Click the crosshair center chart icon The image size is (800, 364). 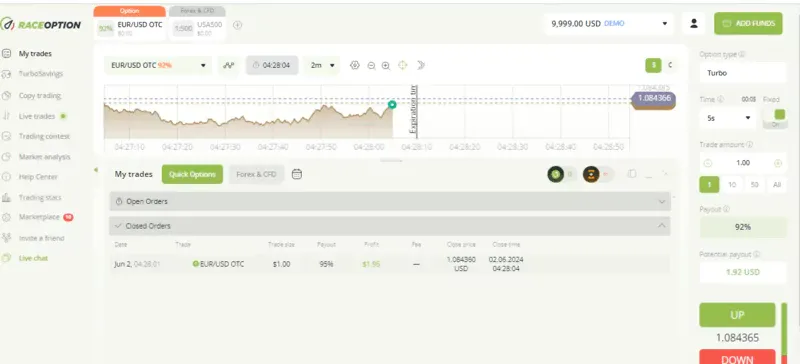click(403, 65)
